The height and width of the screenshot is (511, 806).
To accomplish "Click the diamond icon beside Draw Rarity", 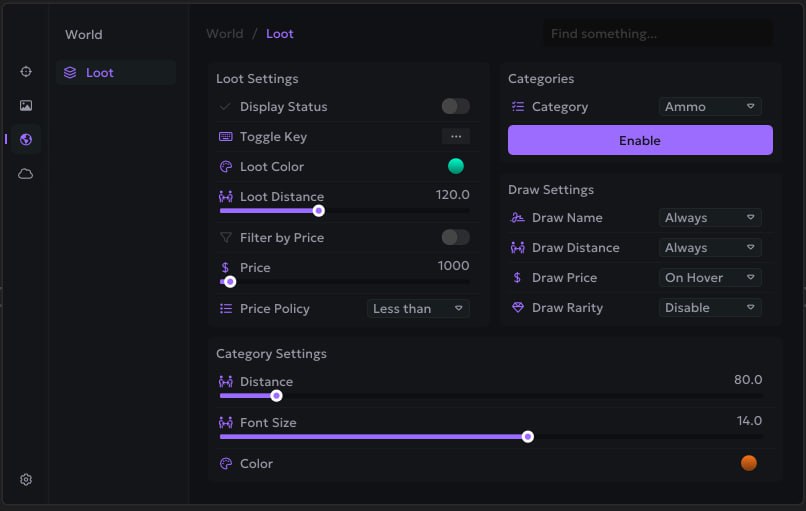I will 518,308.
